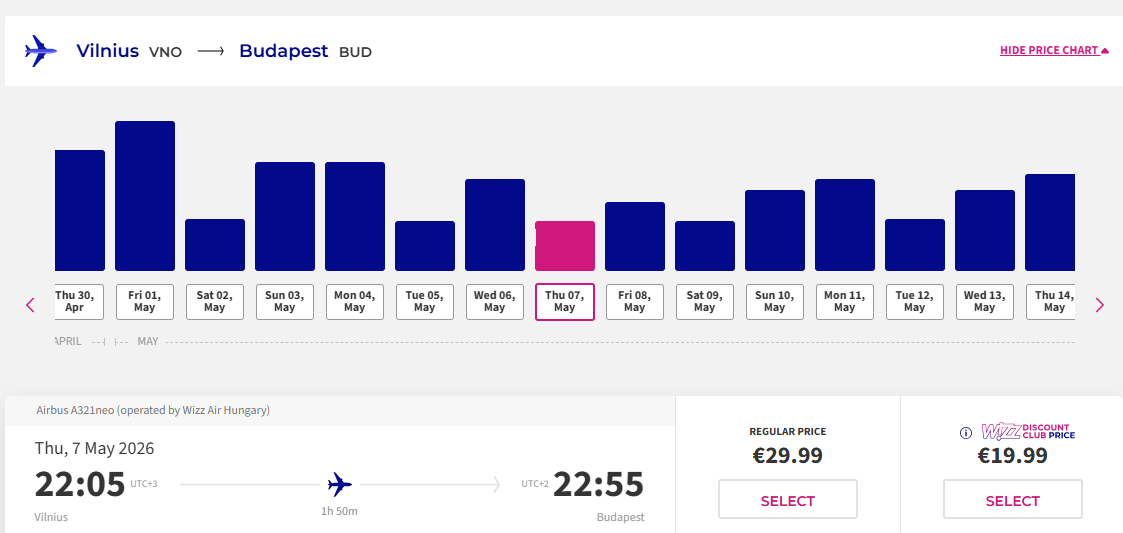Screen dimensions: 1123x533
Task: Collapse chart via Hide Price Chart link
Action: [1054, 50]
